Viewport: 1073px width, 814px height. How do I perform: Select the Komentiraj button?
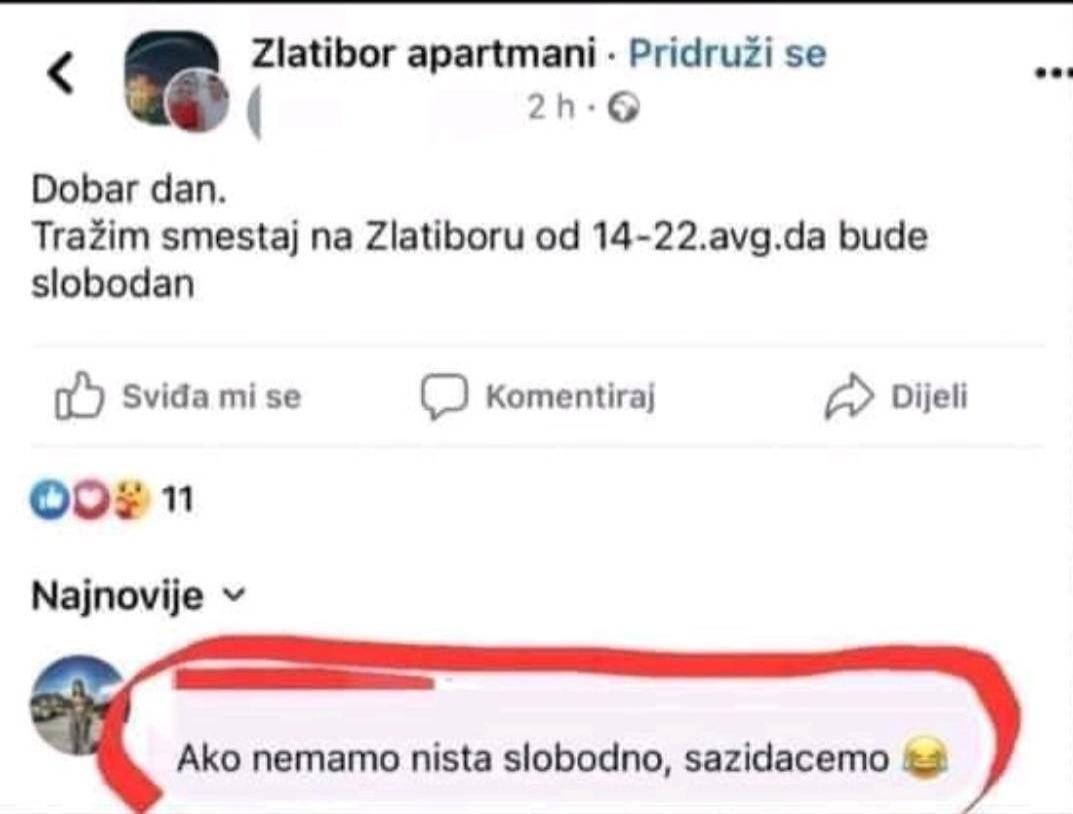pos(538,397)
